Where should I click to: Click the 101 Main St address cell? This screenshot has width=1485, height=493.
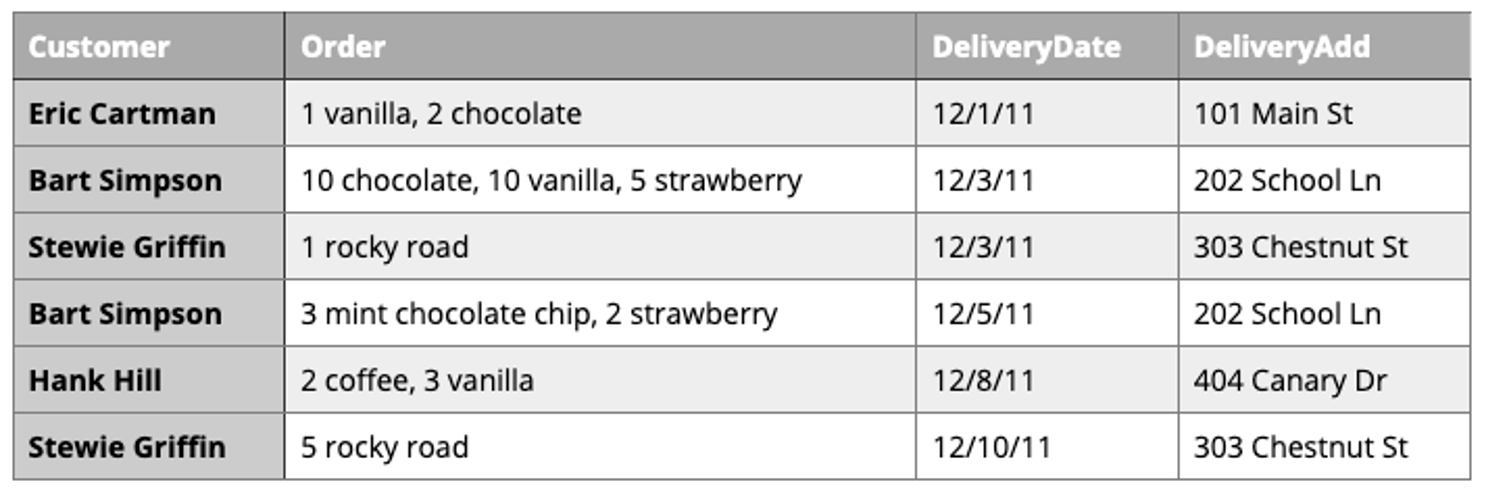tap(1273, 114)
